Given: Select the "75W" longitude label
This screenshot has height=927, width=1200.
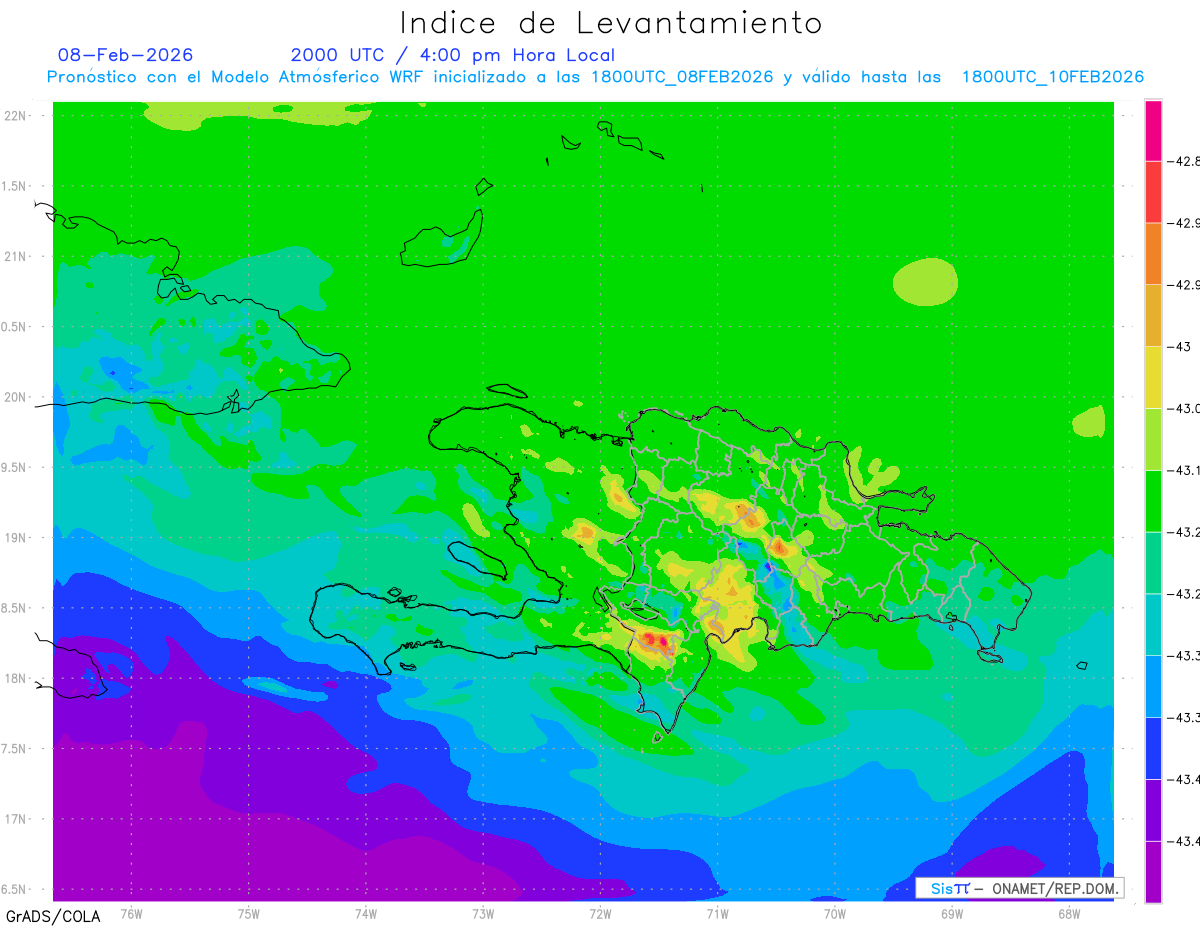Looking at the screenshot, I should tap(249, 914).
